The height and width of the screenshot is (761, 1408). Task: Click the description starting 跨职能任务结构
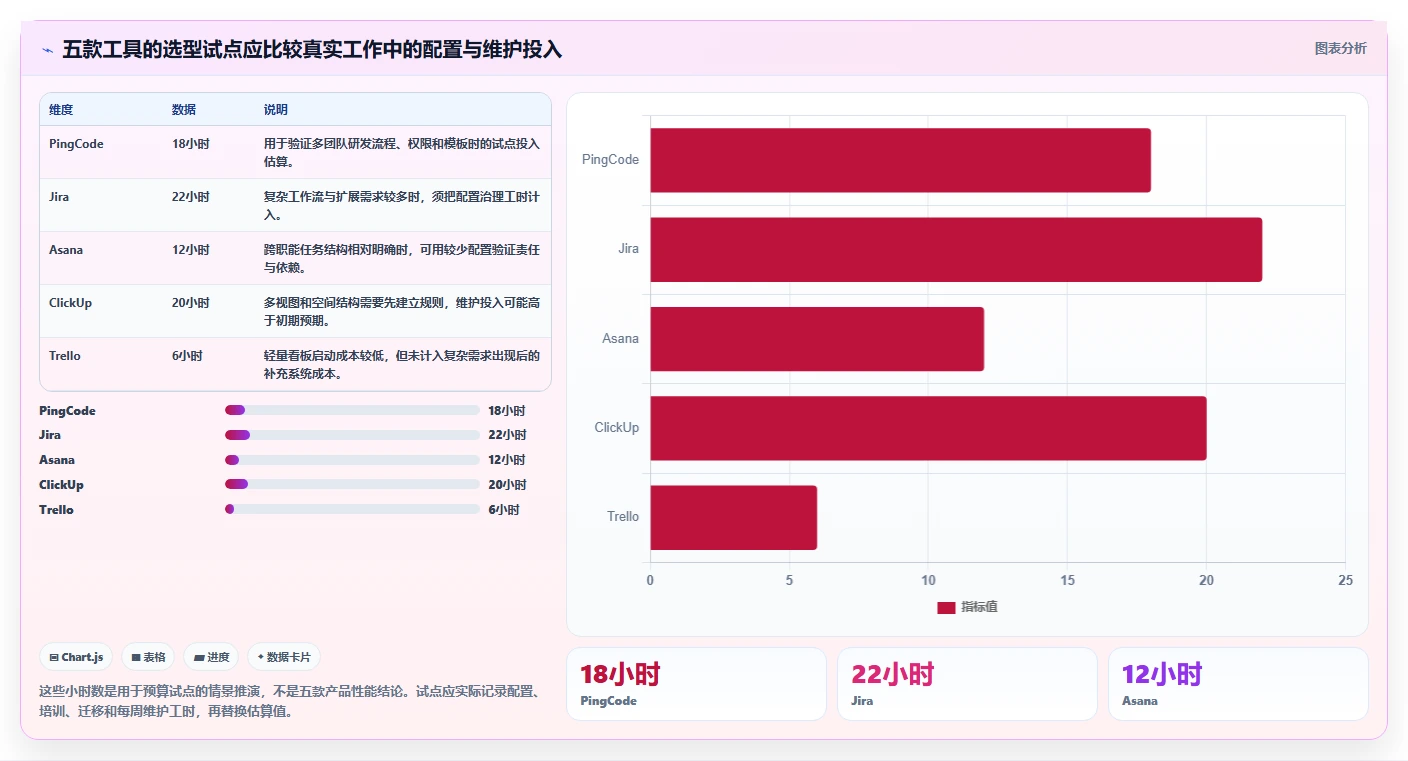(x=402, y=258)
